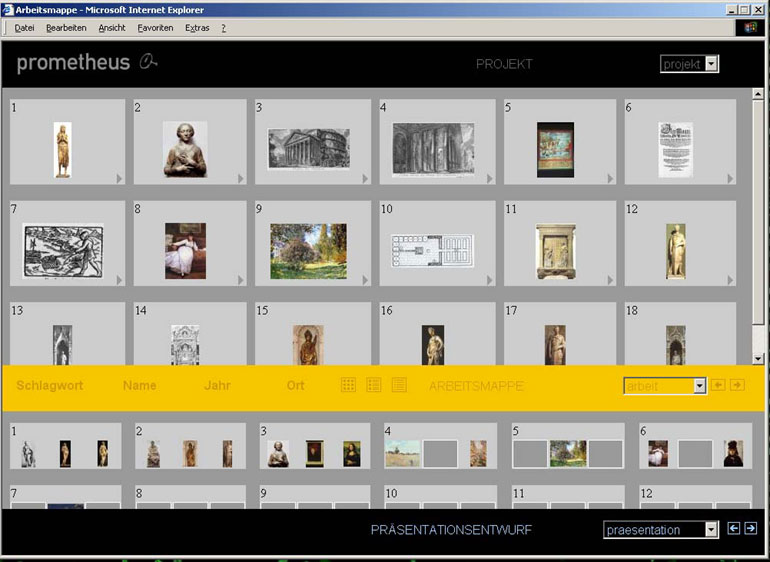The height and width of the screenshot is (562, 770).
Task: Open the Extras menu
Action: [197, 28]
